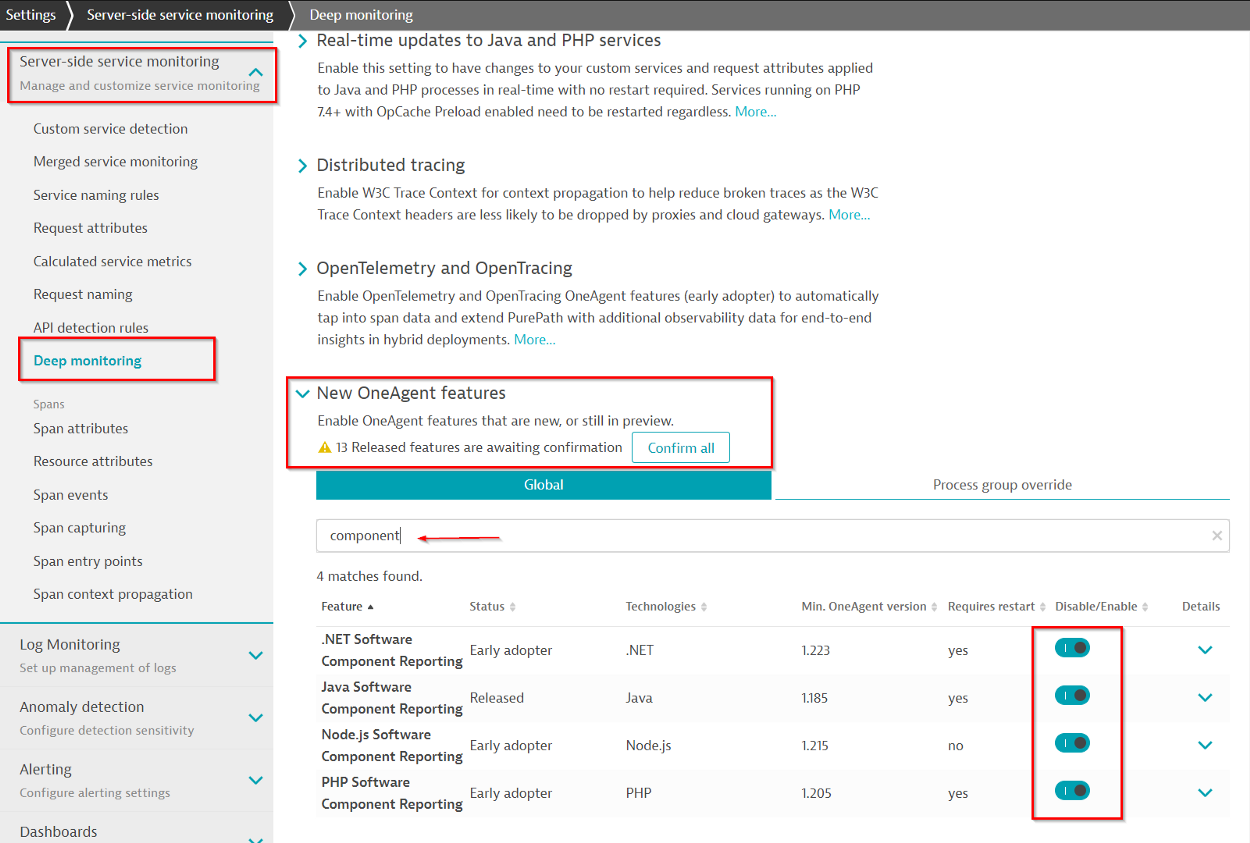The height and width of the screenshot is (843, 1250).
Task: Open Span entry points page
Action: (x=88, y=562)
